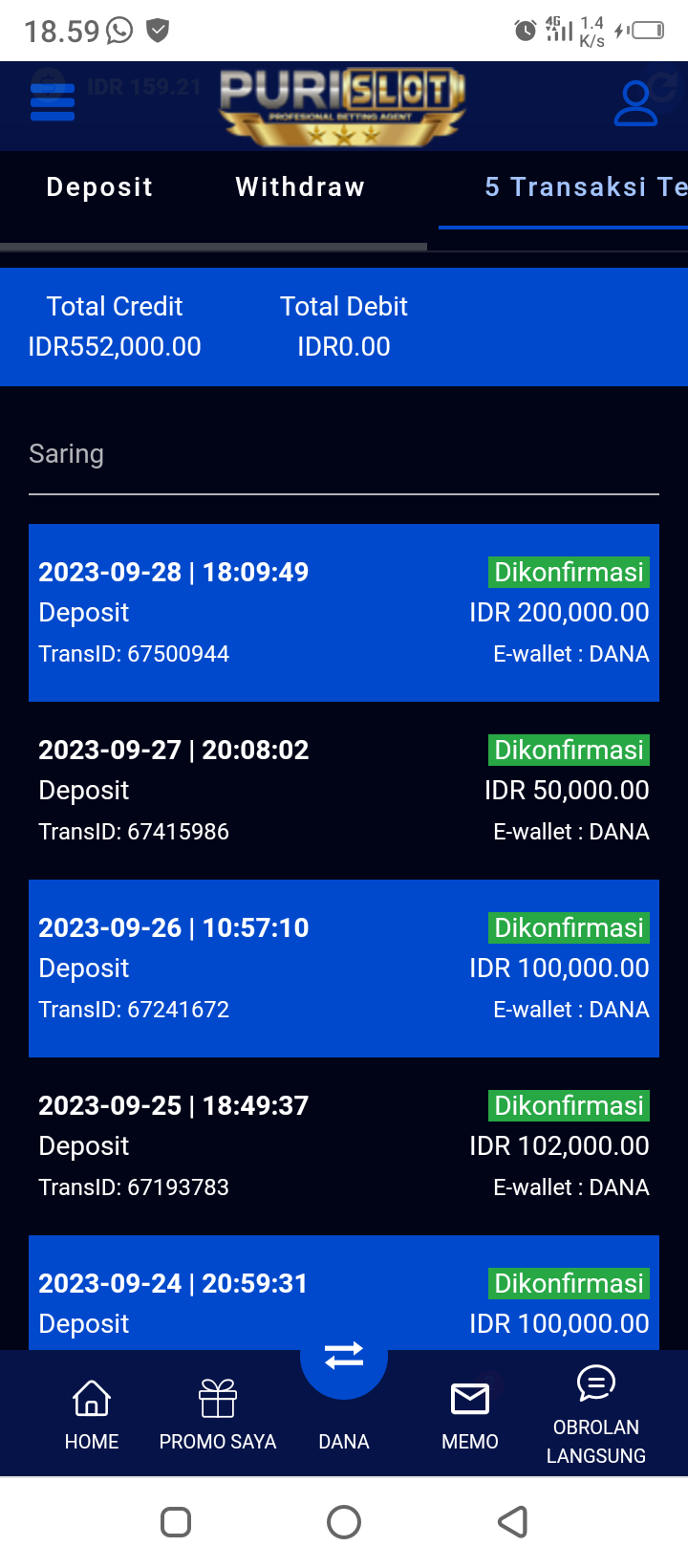Tap Dikonfirmasi badge on 2023-09-24 deposit

tap(569, 1284)
